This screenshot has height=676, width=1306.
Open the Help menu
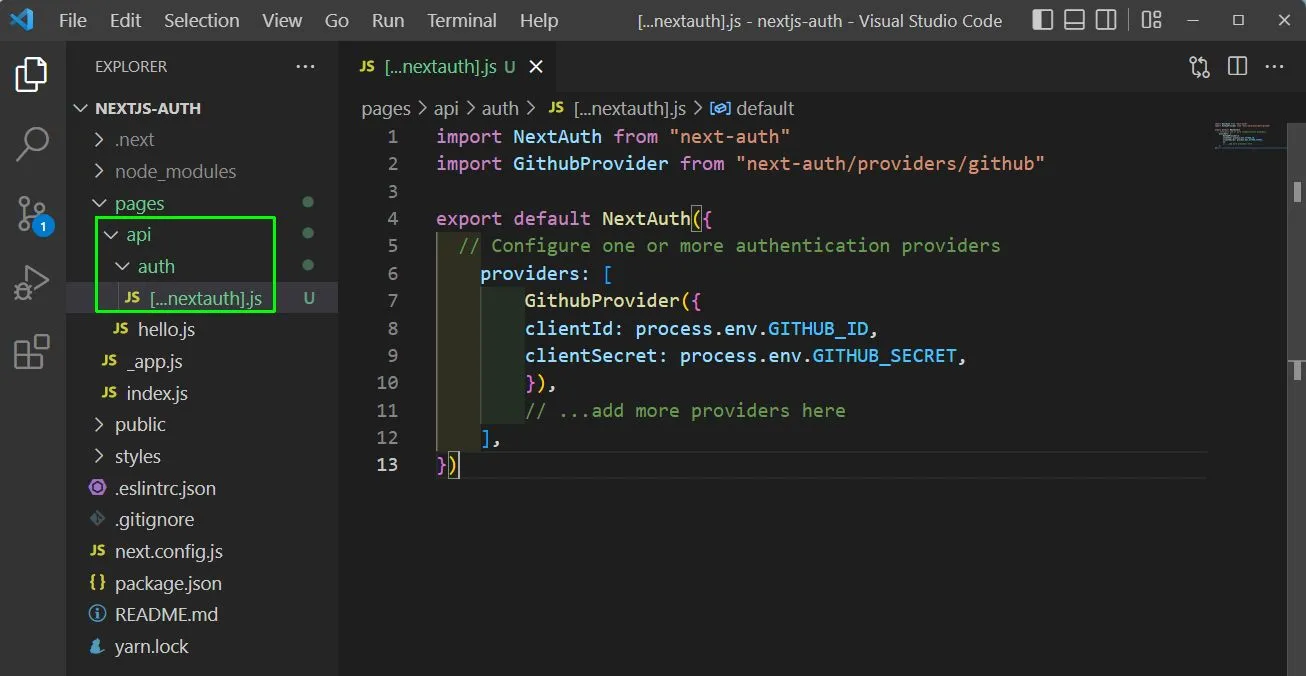539,20
